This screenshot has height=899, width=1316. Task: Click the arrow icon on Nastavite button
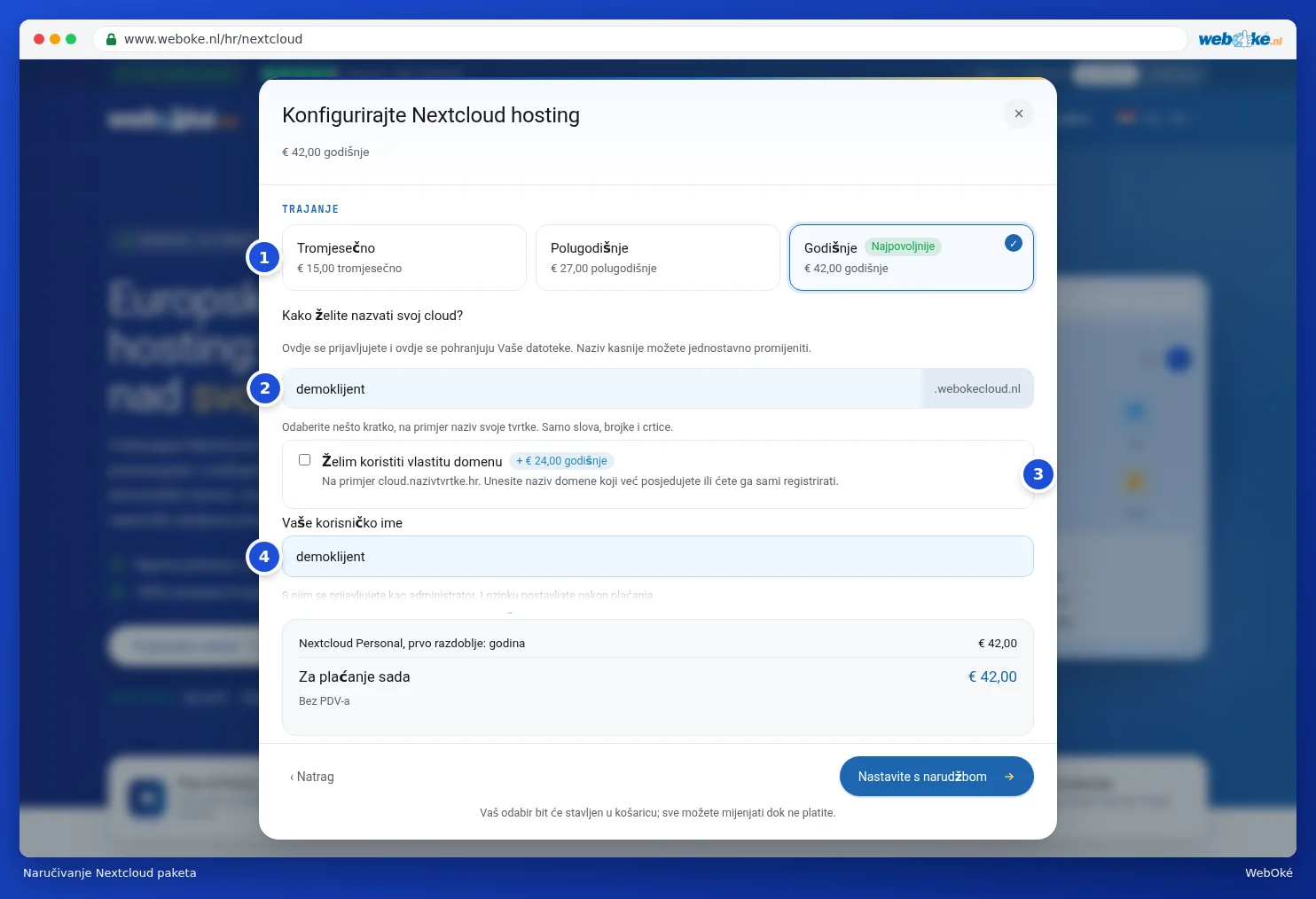tap(1009, 777)
